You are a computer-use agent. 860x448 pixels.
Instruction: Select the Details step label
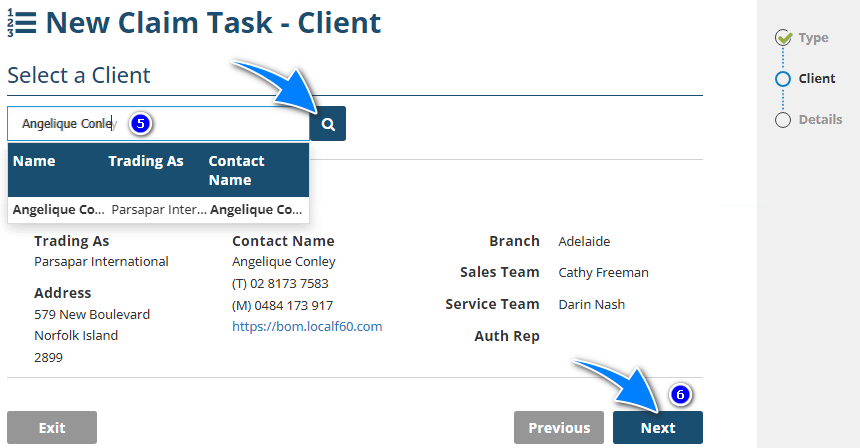(x=820, y=120)
